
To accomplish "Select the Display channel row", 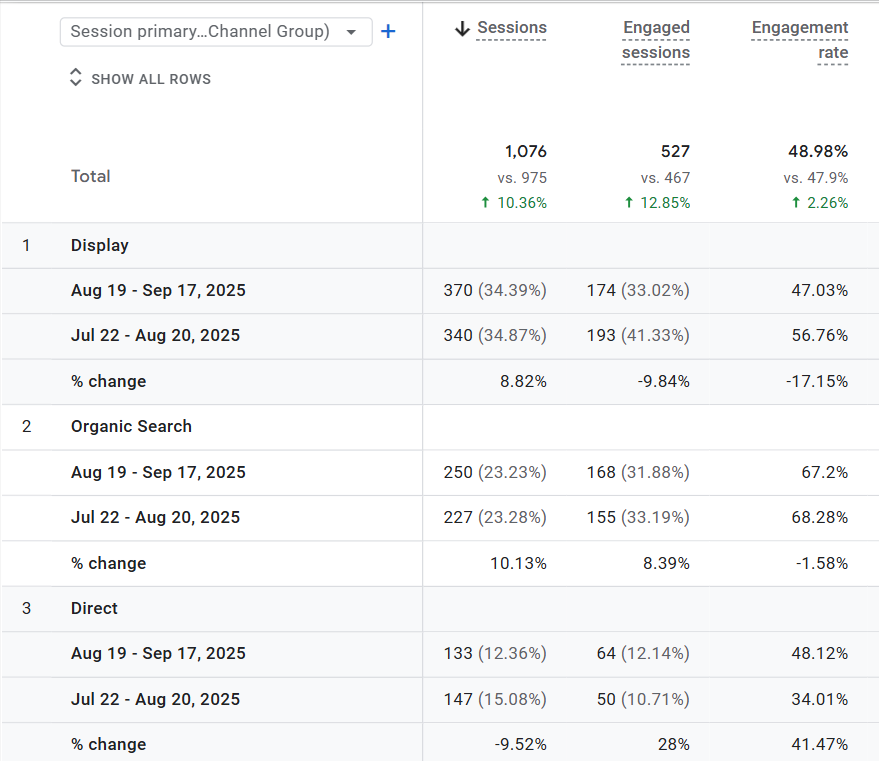I will coord(100,245).
